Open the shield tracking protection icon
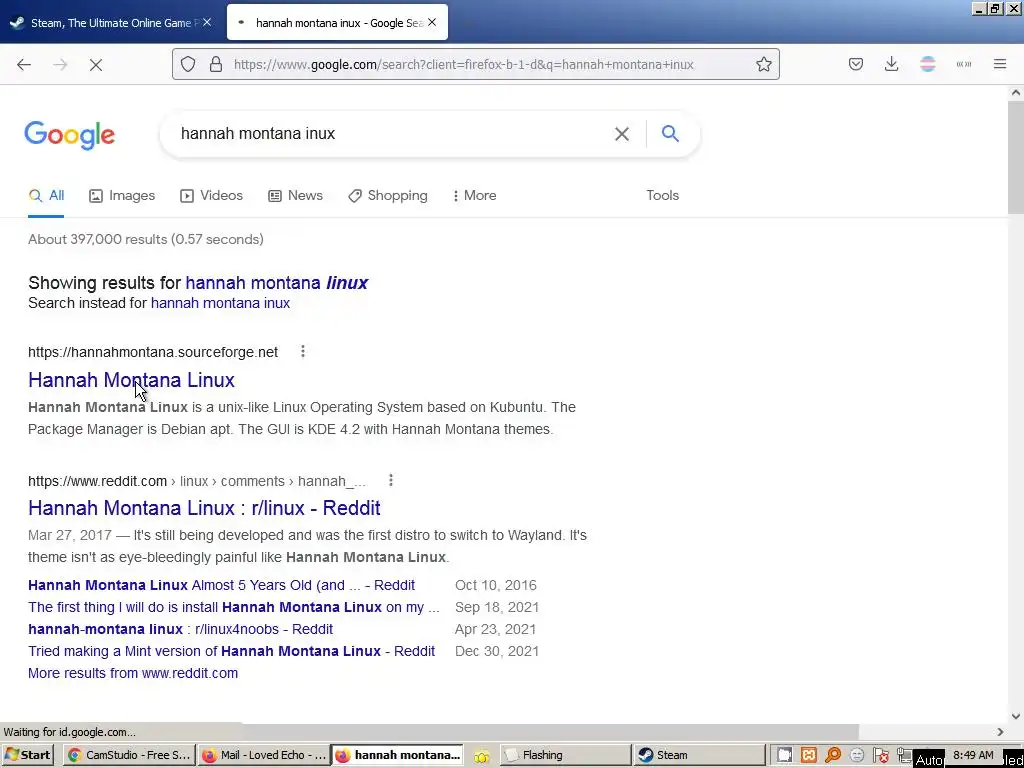1024x768 pixels. 188,64
